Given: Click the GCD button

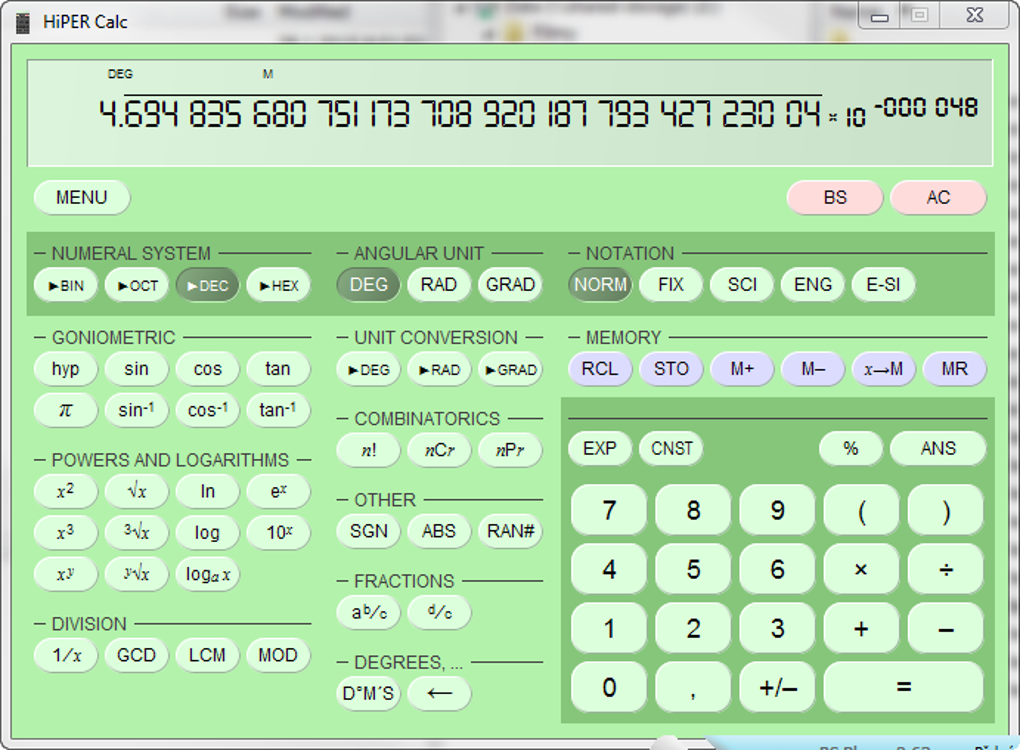Looking at the screenshot, I should 137,655.
